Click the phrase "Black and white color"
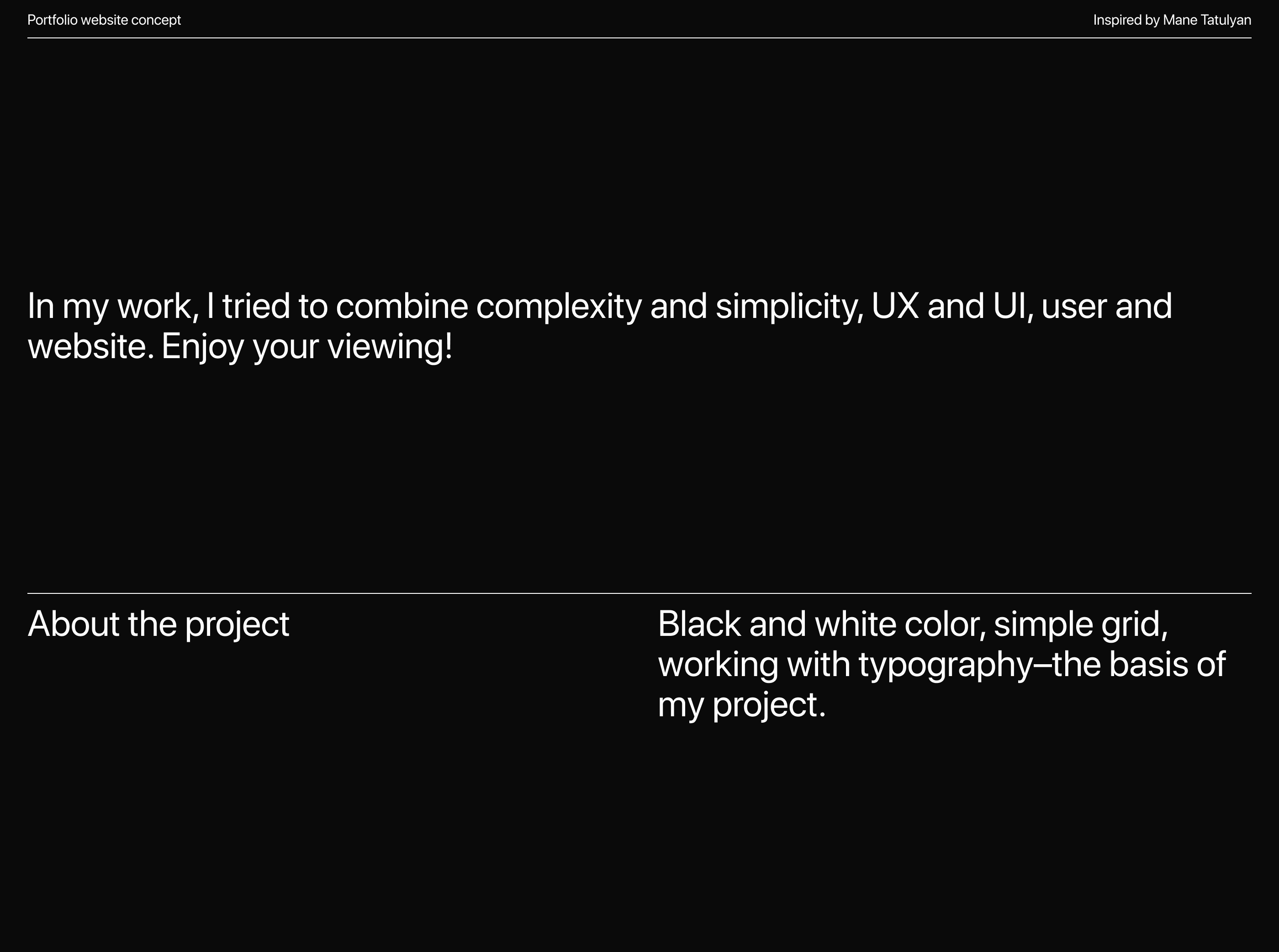Screen dimensions: 1279x952 pos(821,624)
